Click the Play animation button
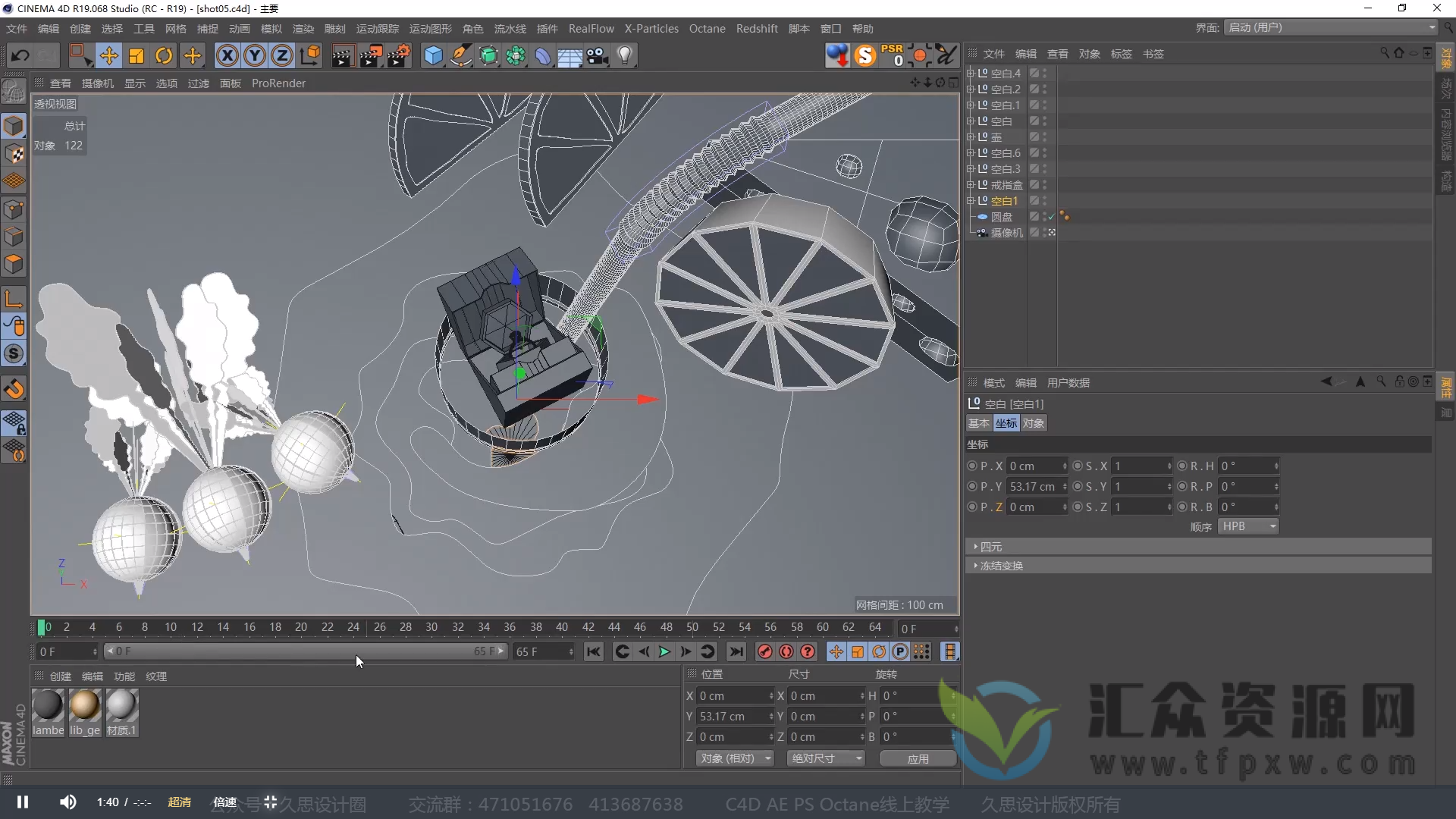This screenshot has height=819, width=1456. [x=664, y=652]
